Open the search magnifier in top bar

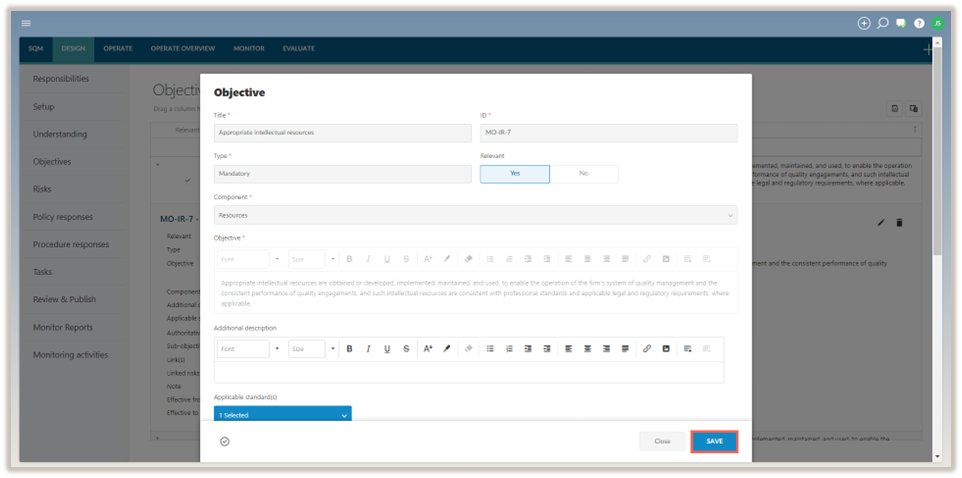point(883,23)
